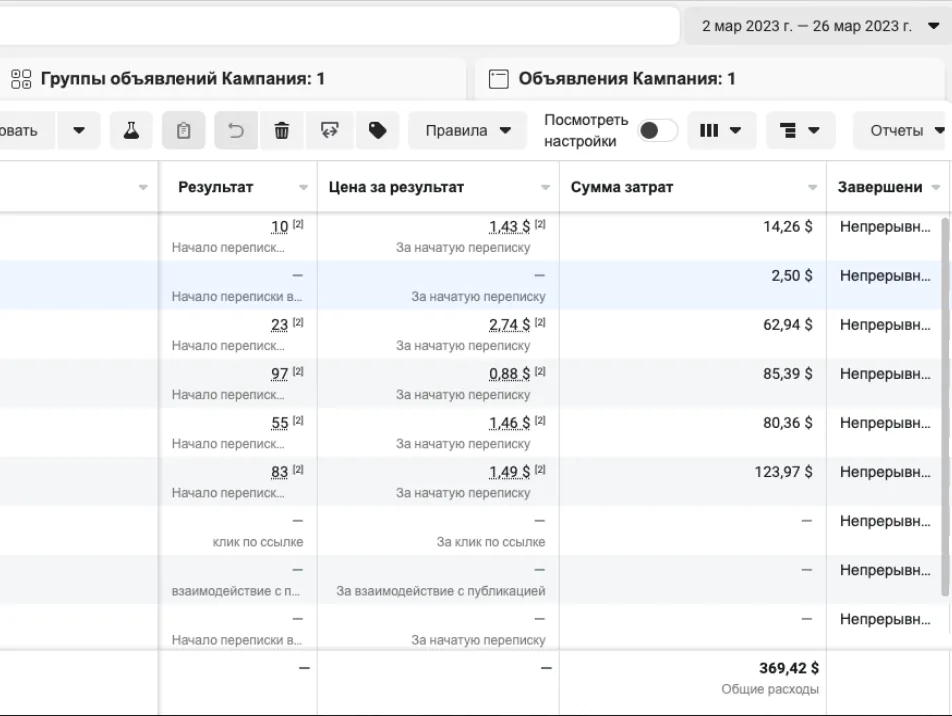This screenshot has height=716, width=952.
Task: Open the tag label icon
Action: [377, 130]
